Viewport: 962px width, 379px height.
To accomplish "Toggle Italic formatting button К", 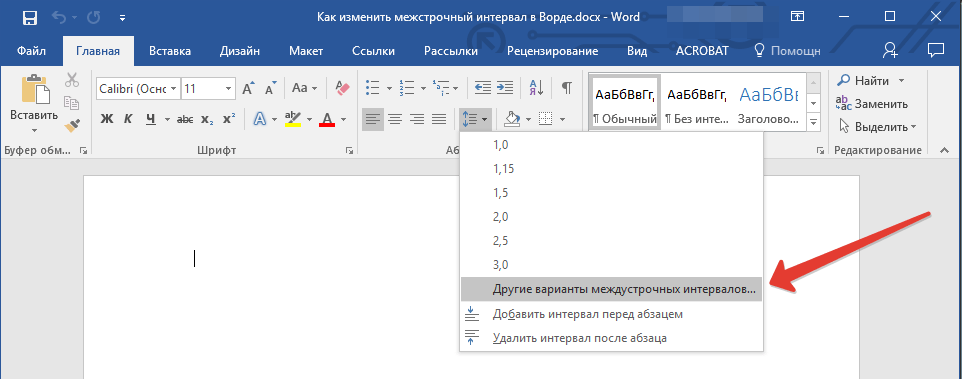I will pos(128,119).
